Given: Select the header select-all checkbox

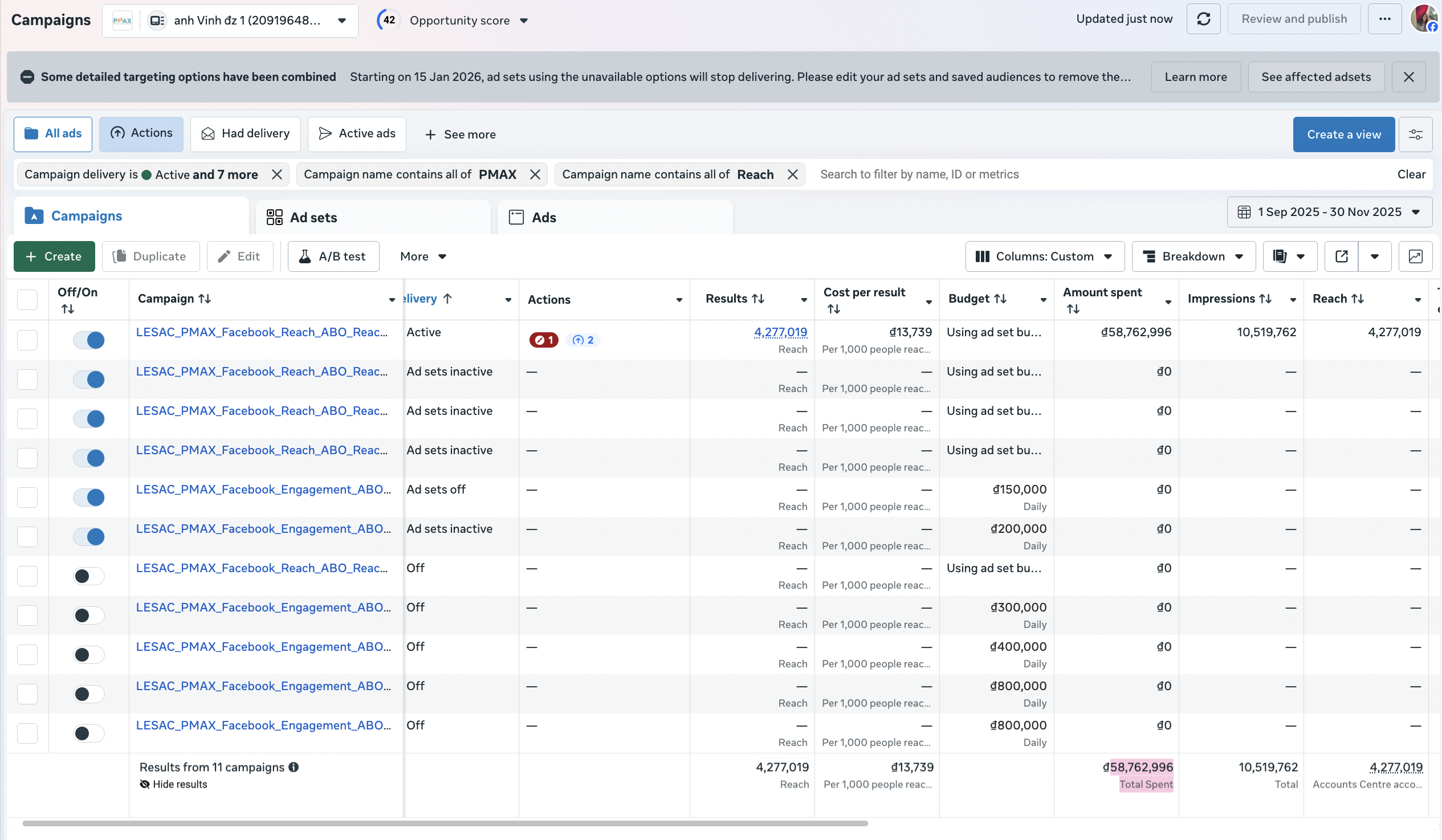Looking at the screenshot, I should 27,299.
